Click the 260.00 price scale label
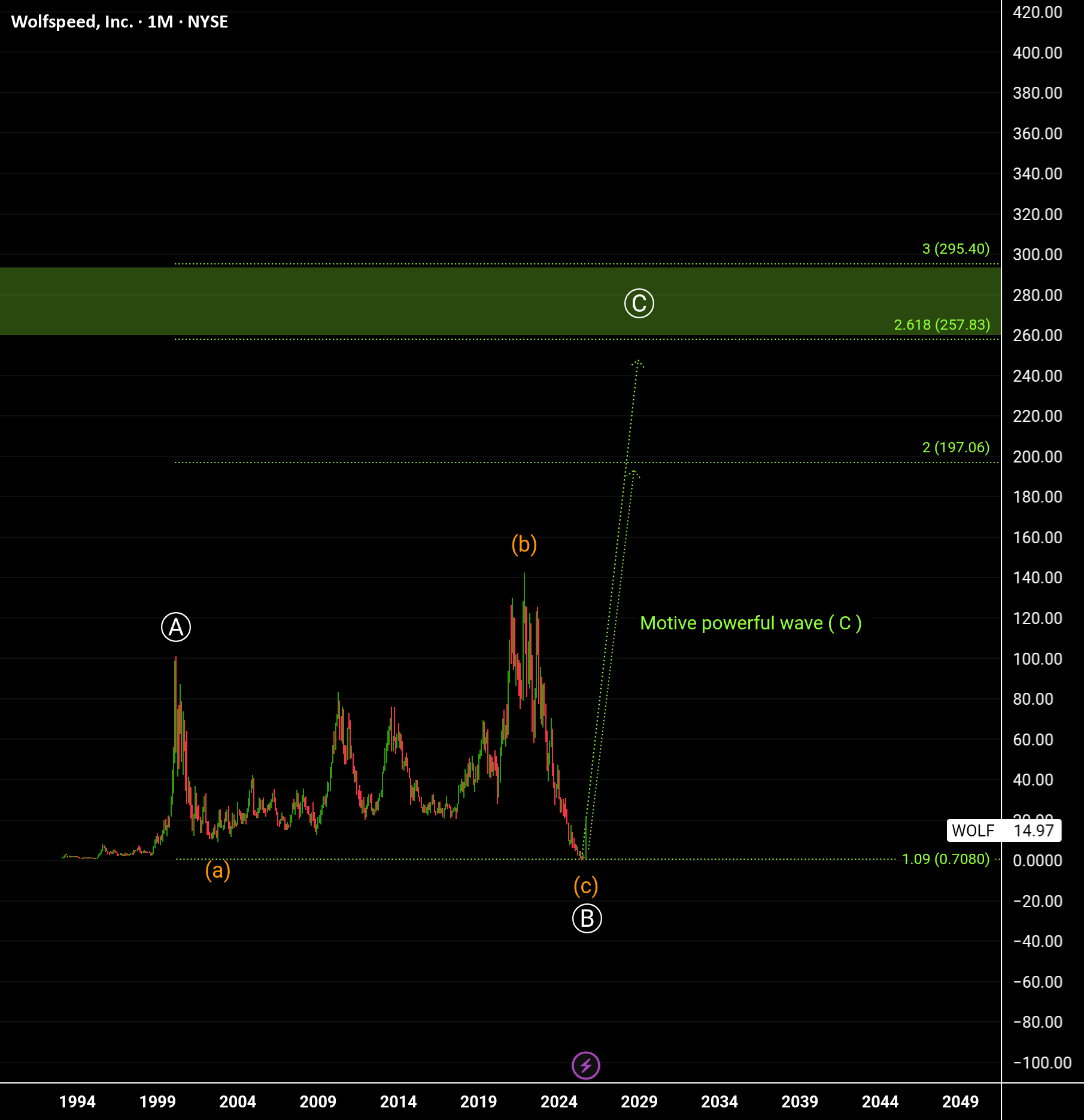 click(x=1037, y=336)
